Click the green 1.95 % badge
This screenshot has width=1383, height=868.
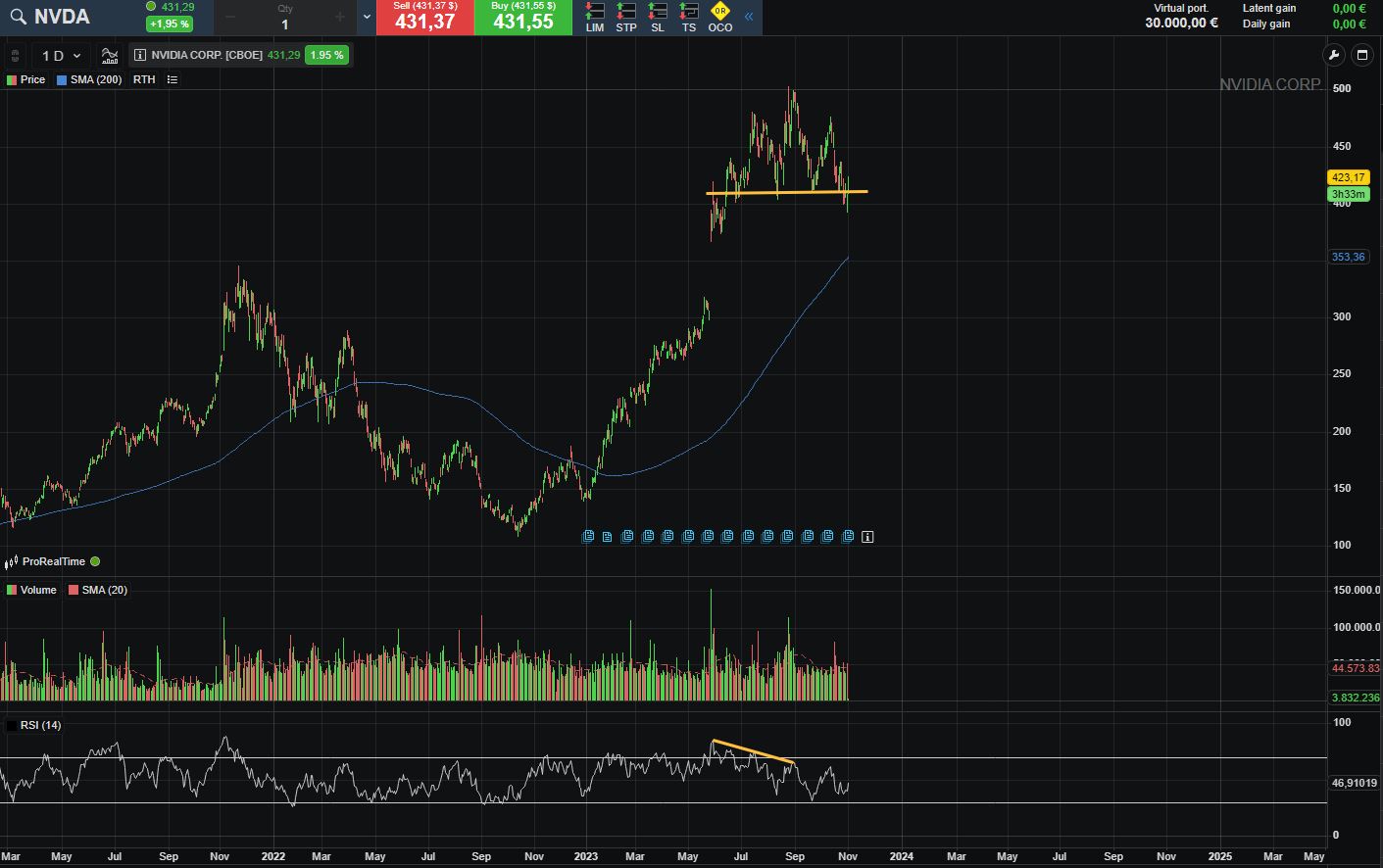click(326, 55)
